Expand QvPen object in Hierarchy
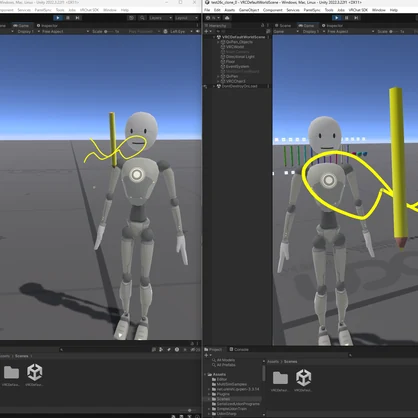 [x=218, y=76]
